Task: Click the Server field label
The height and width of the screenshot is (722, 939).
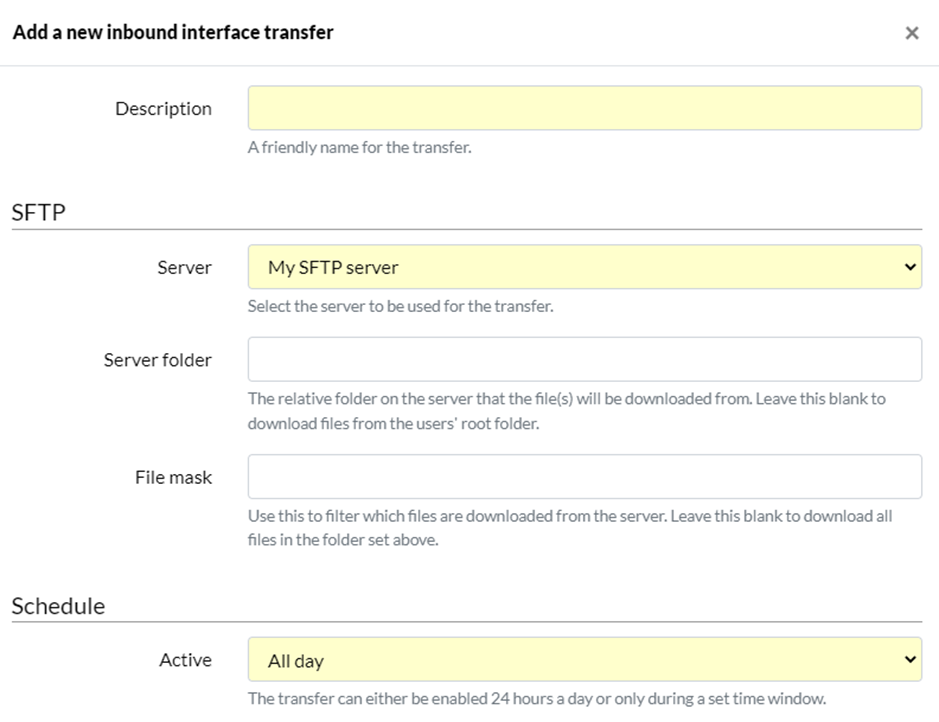Action: 184,267
